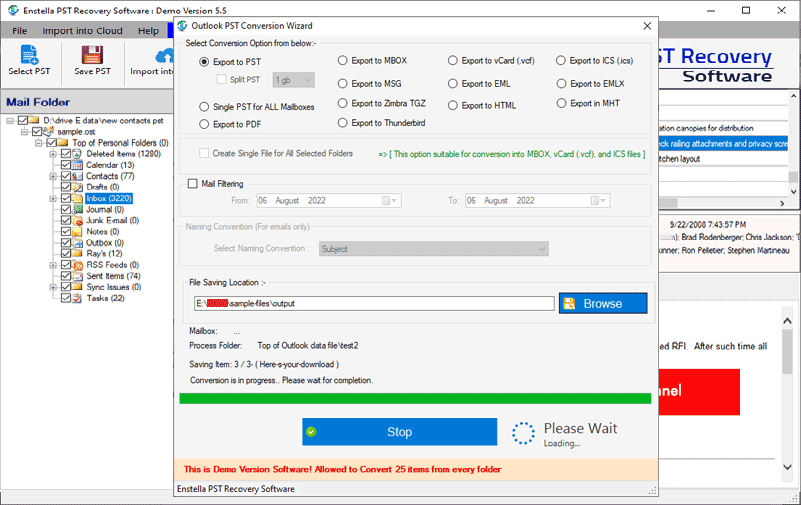This screenshot has width=801, height=505.
Task: Click the Import into Cloud toolbar icon
Action: pyautogui.click(x=164, y=55)
